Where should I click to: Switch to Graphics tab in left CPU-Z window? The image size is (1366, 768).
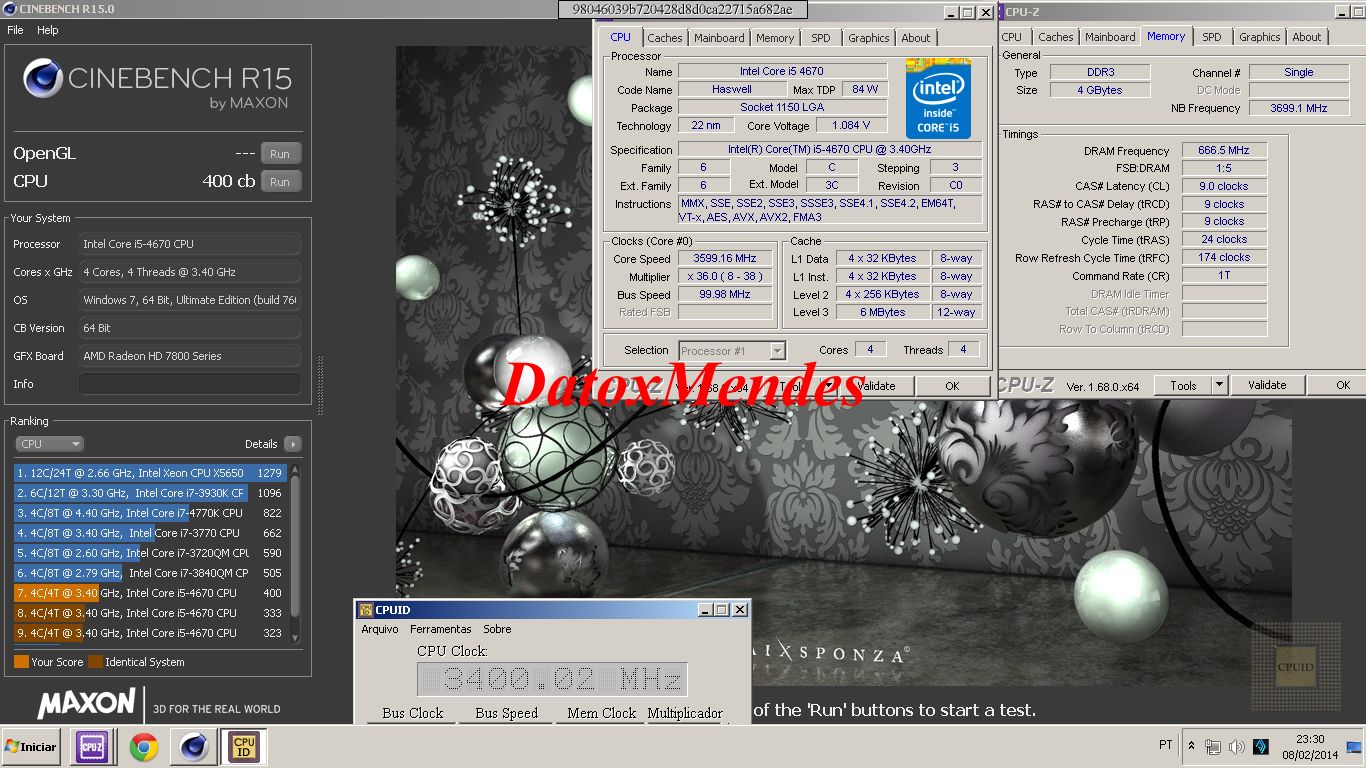(868, 38)
